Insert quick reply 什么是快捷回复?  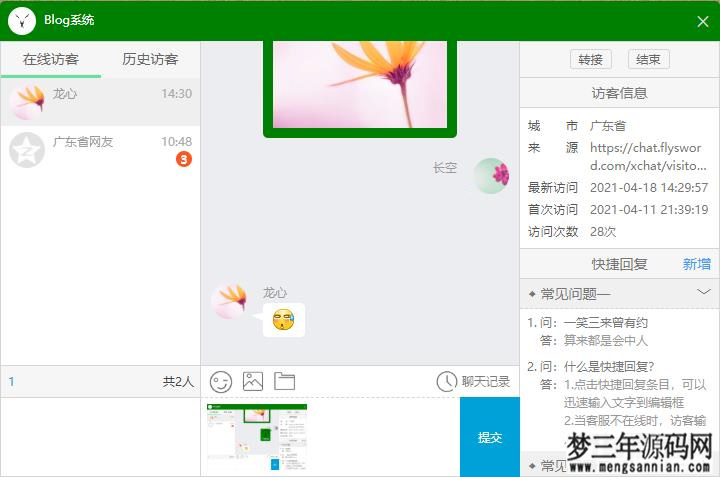point(609,366)
